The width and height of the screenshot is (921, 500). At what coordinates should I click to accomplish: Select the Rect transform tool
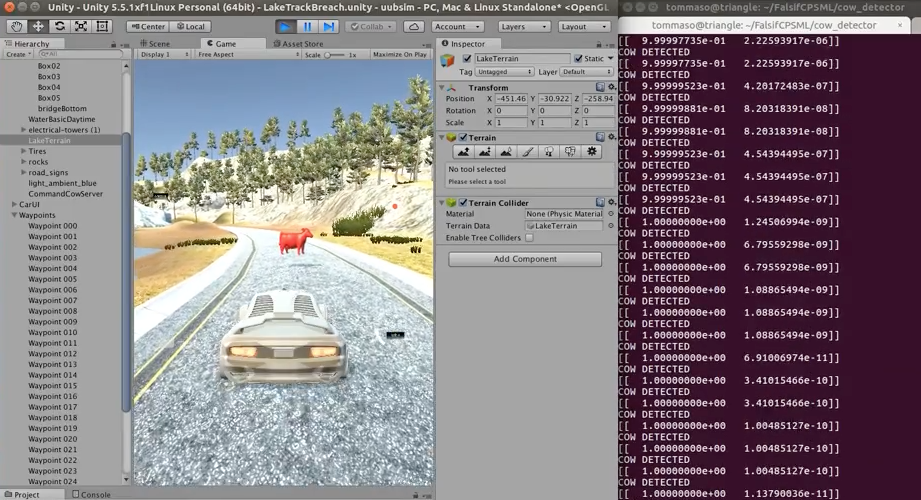click(102, 26)
